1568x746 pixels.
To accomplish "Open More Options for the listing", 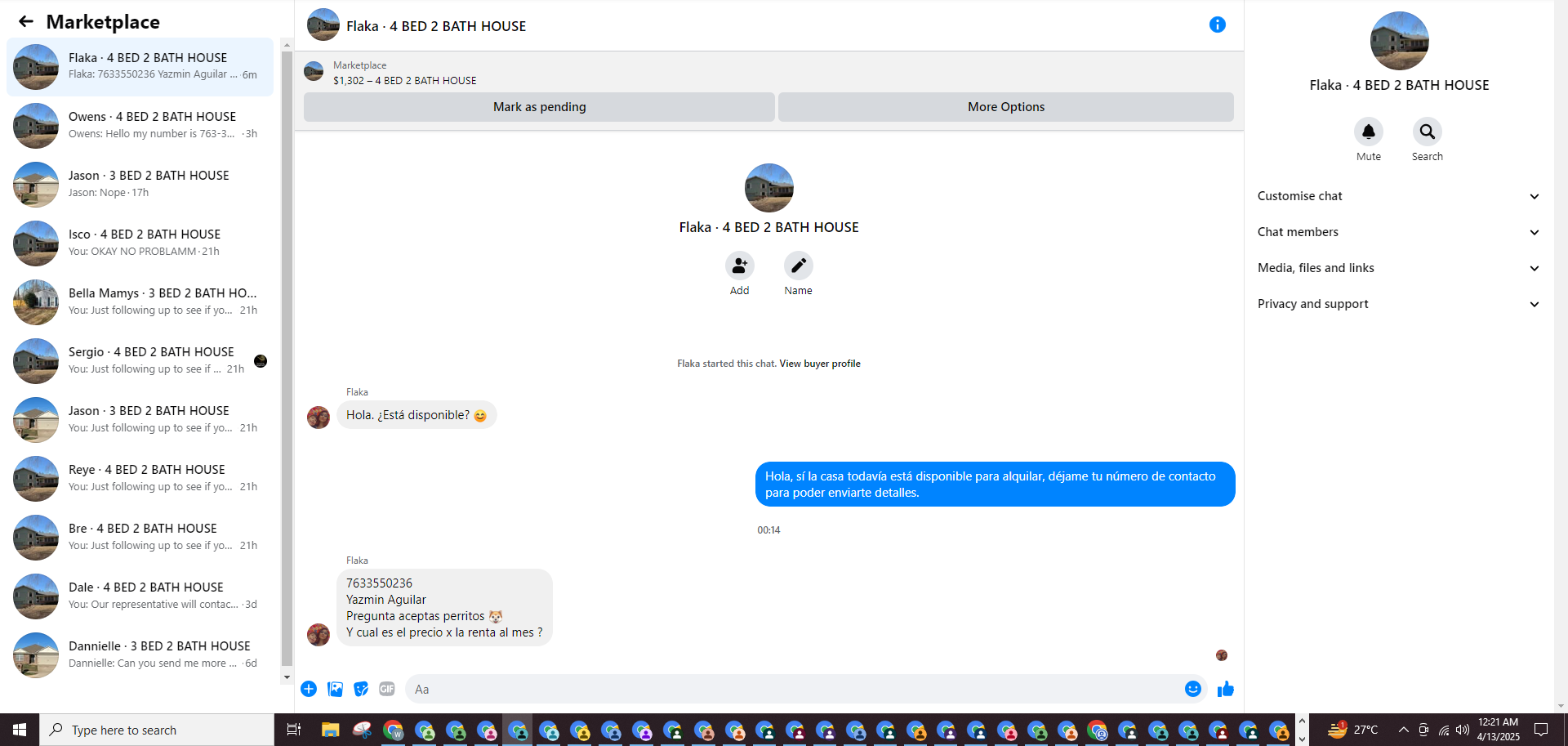I will point(1006,107).
